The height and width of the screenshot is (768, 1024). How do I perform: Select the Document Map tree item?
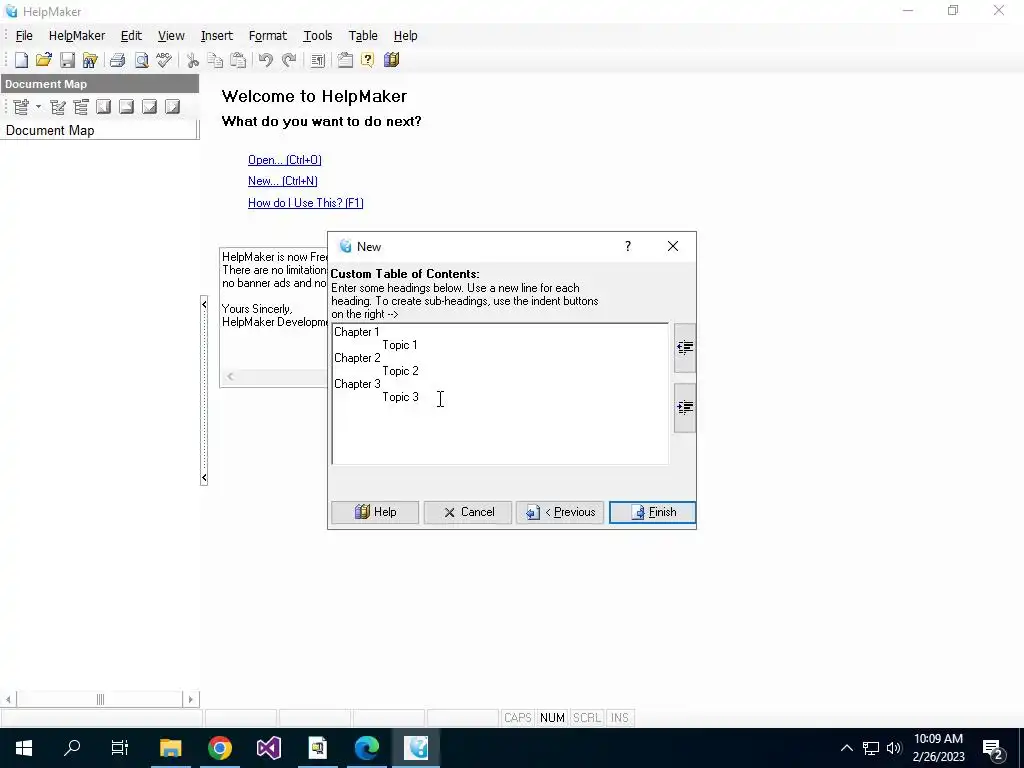(x=50, y=131)
